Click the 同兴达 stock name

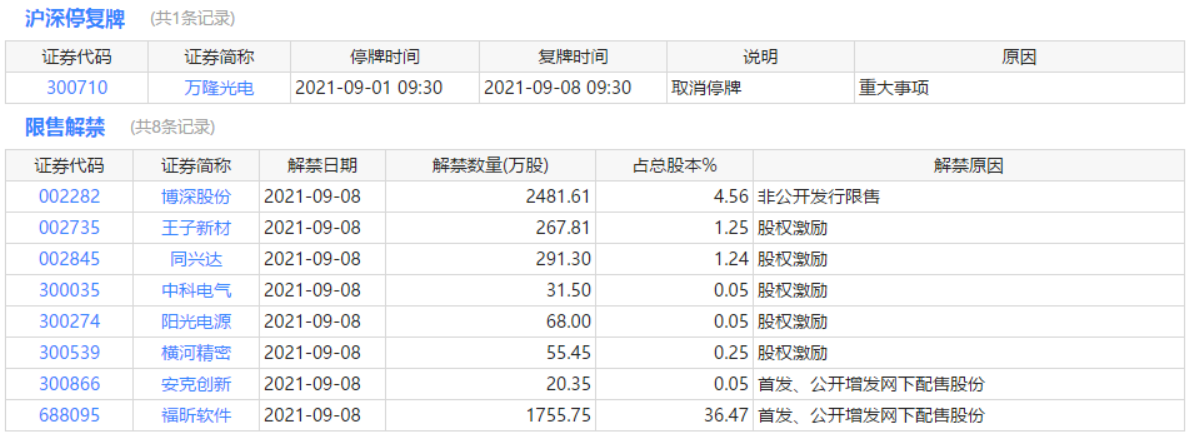click(196, 259)
